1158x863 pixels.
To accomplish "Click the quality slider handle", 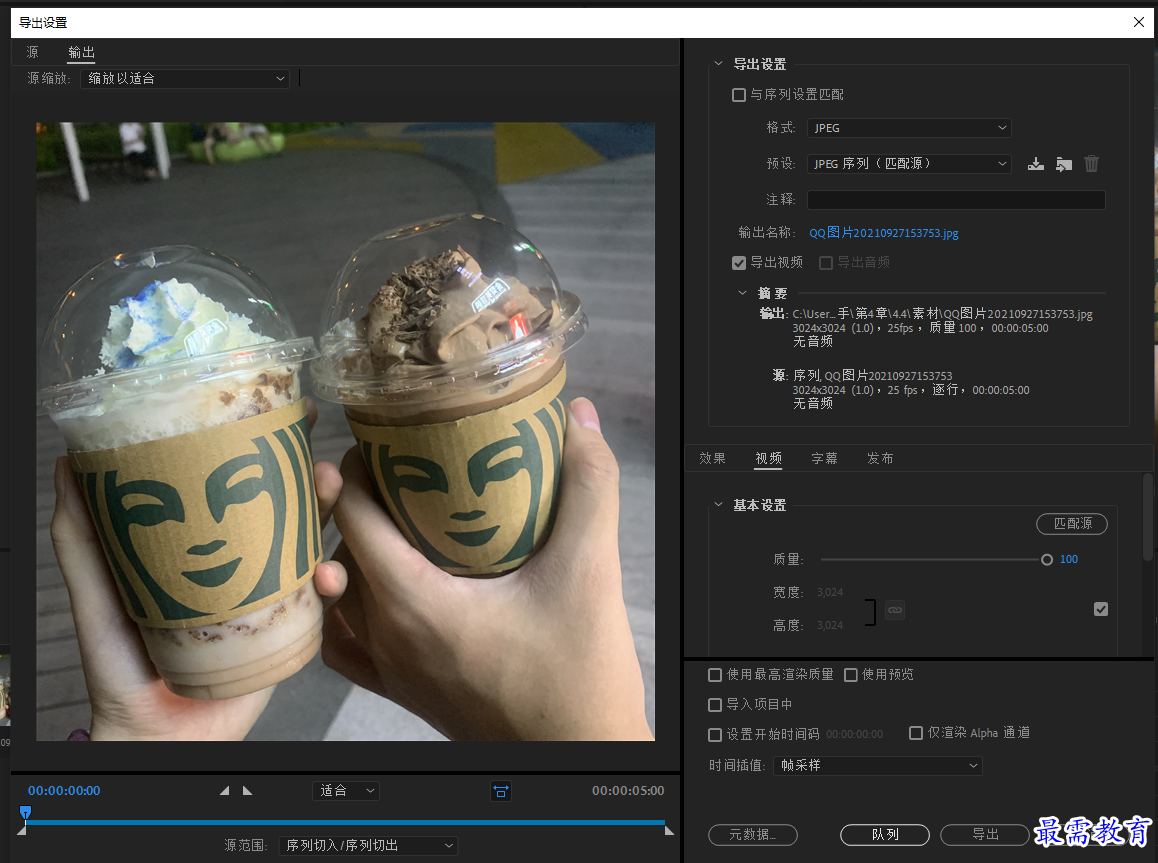I will coord(1046,560).
